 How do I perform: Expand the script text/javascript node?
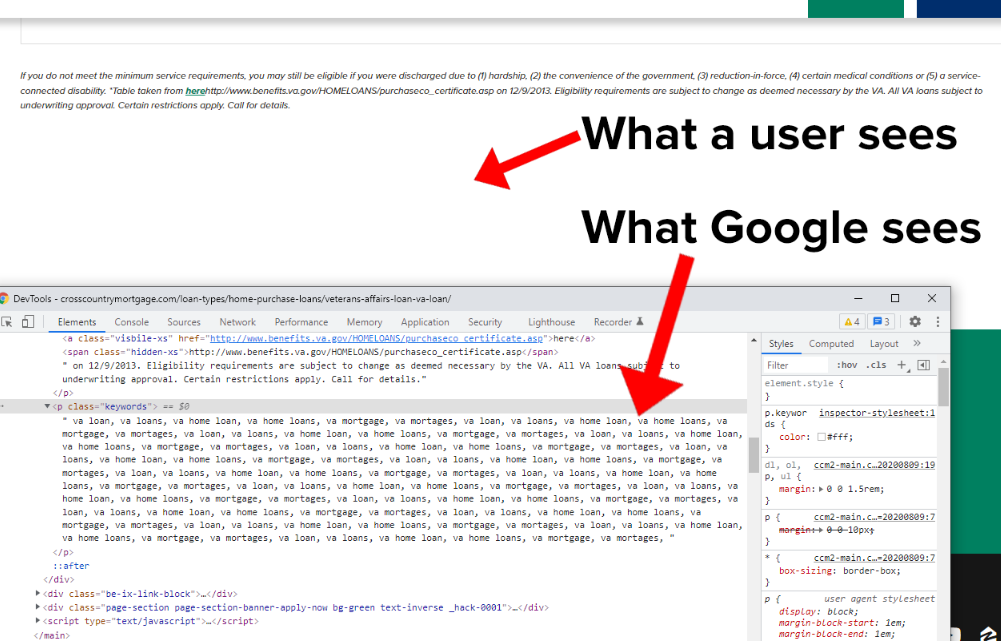(38, 621)
